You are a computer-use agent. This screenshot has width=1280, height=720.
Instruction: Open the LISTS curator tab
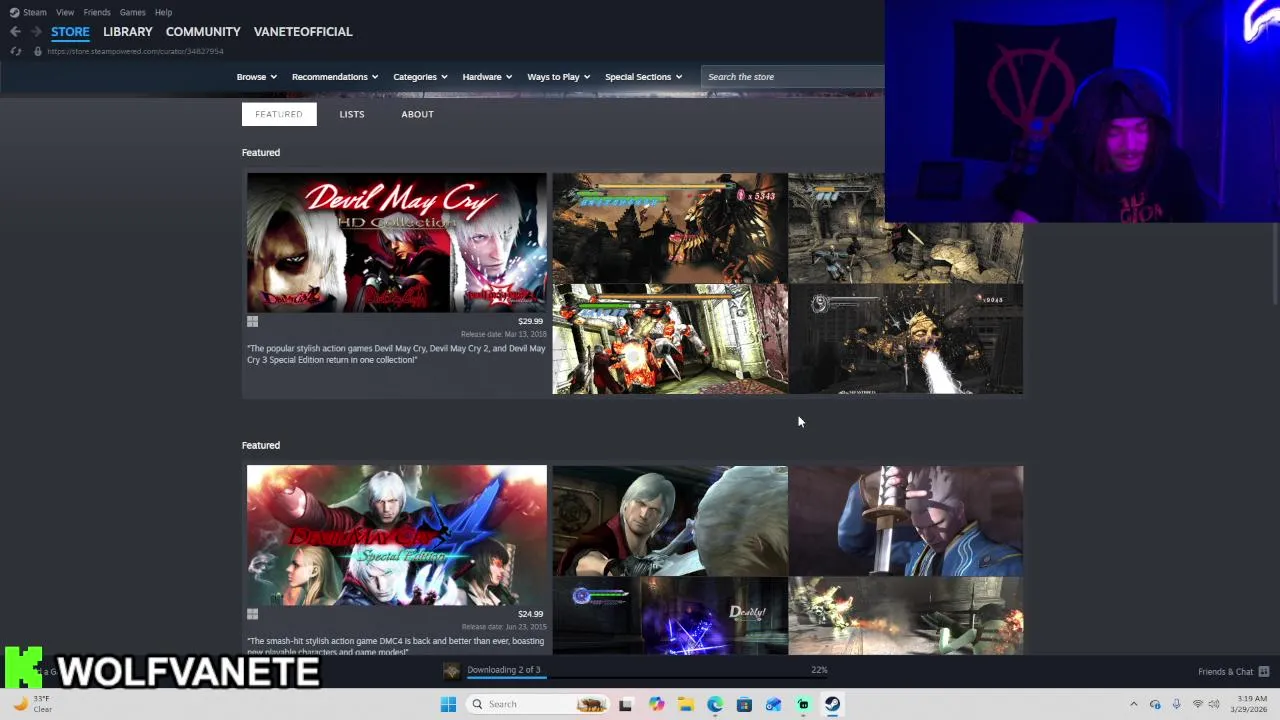352,114
